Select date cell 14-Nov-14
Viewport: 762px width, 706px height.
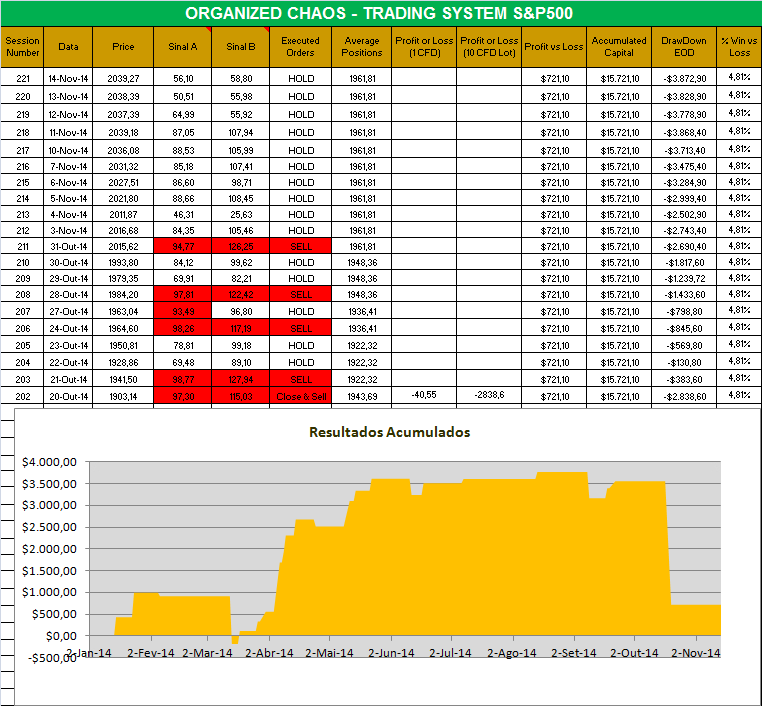68,78
